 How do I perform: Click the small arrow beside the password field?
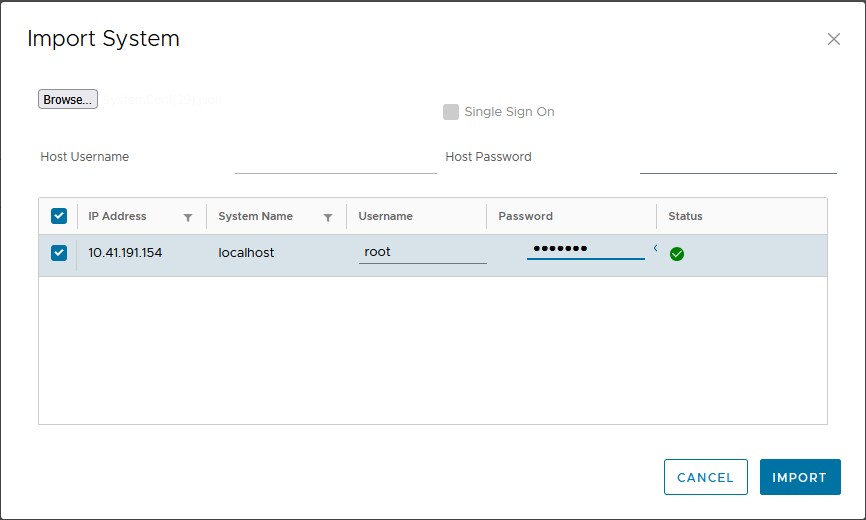pyautogui.click(x=655, y=248)
